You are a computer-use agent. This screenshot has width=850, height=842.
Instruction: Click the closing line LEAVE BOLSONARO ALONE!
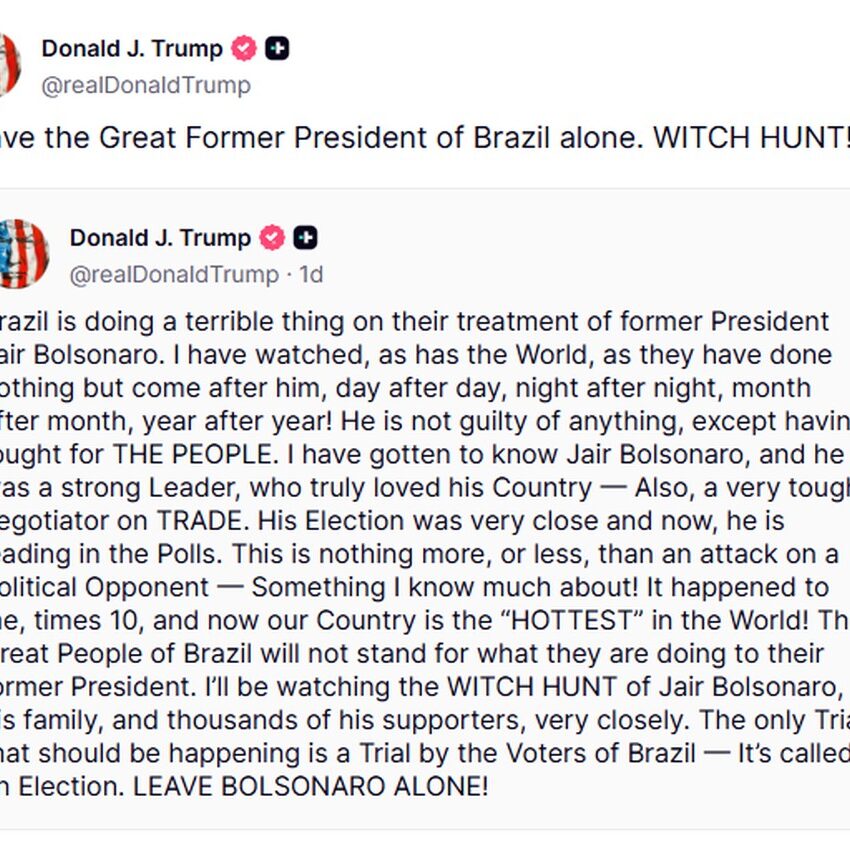(x=311, y=787)
